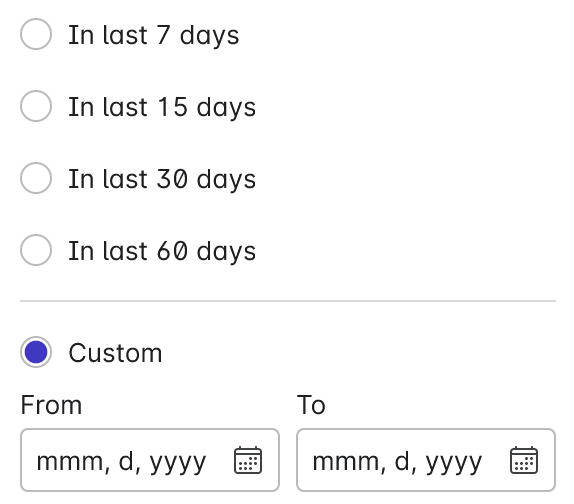Choose the In last 30 days radio option
This screenshot has height=504, width=574.
[x=36, y=178]
